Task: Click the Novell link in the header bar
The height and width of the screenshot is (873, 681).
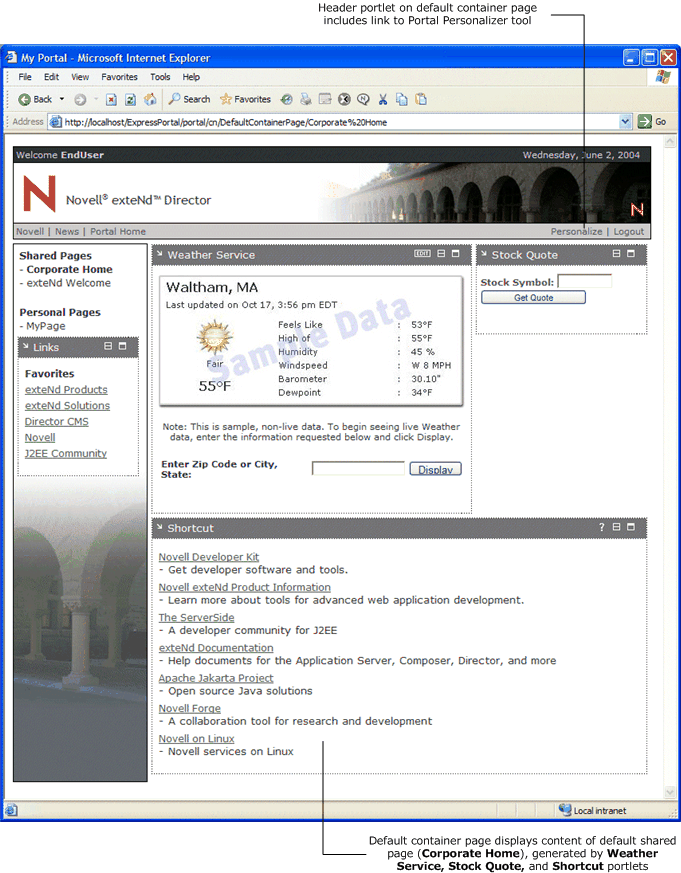Action: point(30,232)
